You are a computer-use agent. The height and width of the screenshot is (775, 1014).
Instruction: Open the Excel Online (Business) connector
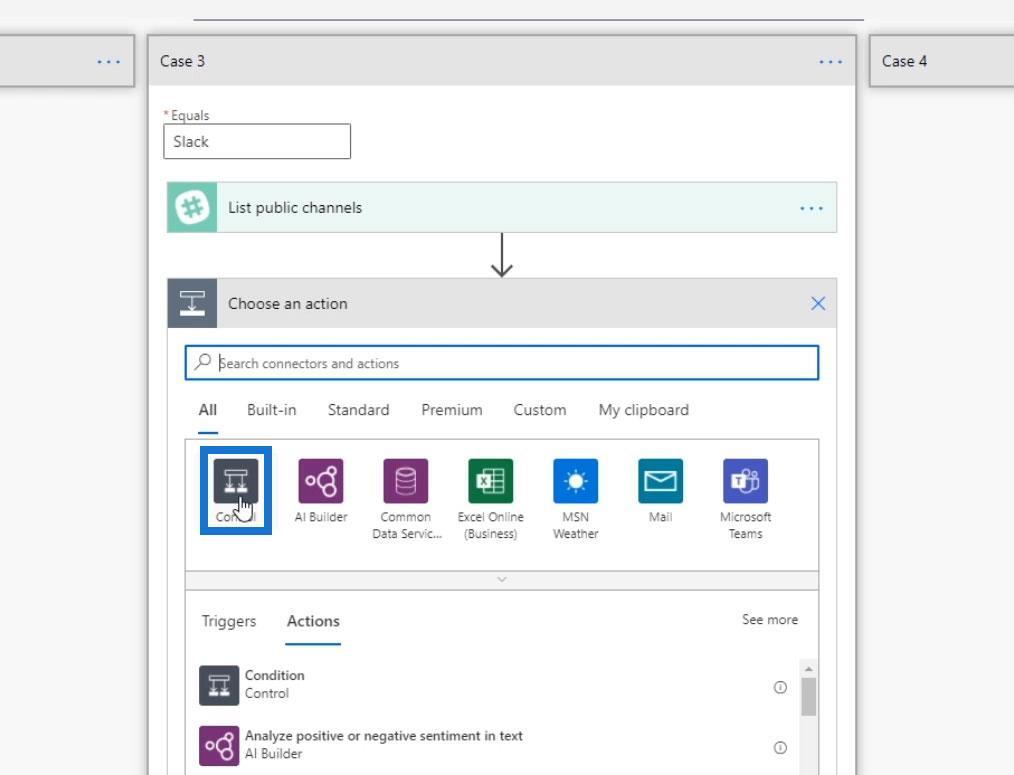click(490, 481)
